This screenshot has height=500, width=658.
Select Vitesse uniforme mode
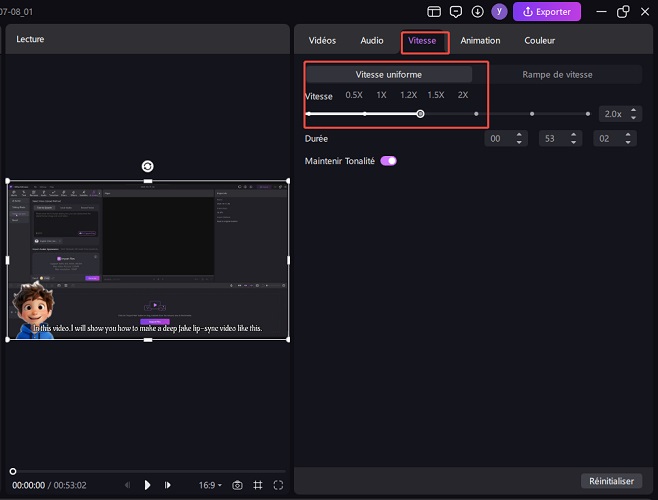pyautogui.click(x=388, y=75)
